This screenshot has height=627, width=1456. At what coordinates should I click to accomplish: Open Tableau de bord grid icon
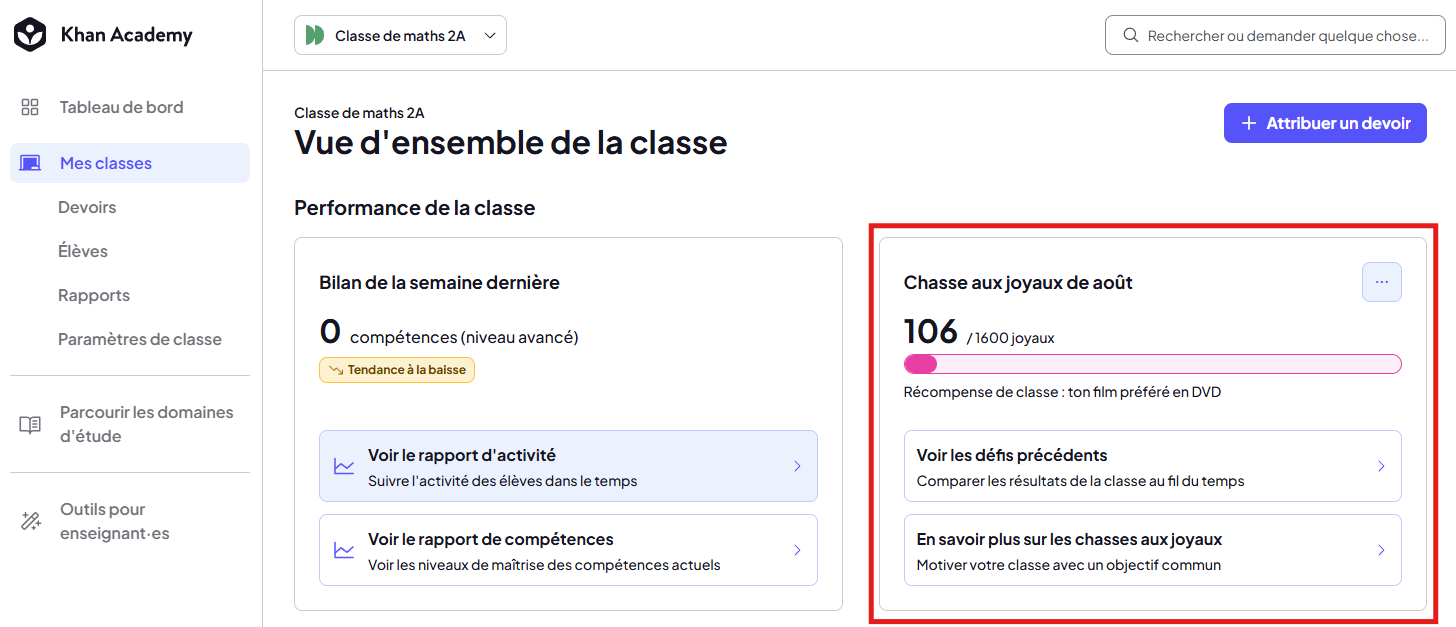(30, 107)
